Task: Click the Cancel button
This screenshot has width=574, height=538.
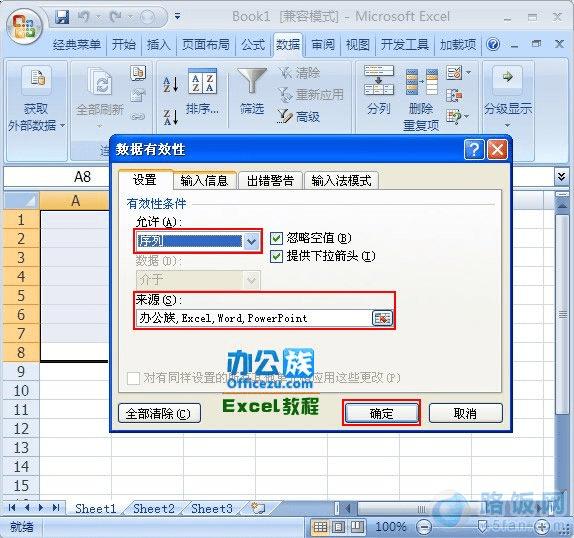Action: click(465, 414)
